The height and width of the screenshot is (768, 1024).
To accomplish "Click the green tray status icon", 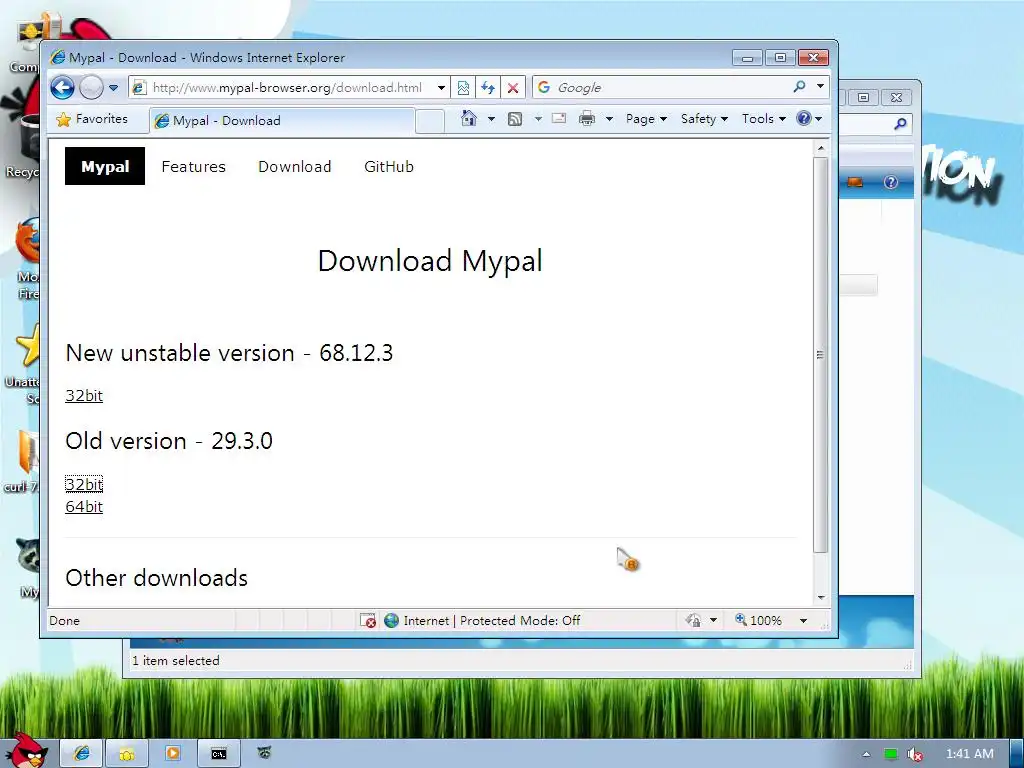I will 891,754.
